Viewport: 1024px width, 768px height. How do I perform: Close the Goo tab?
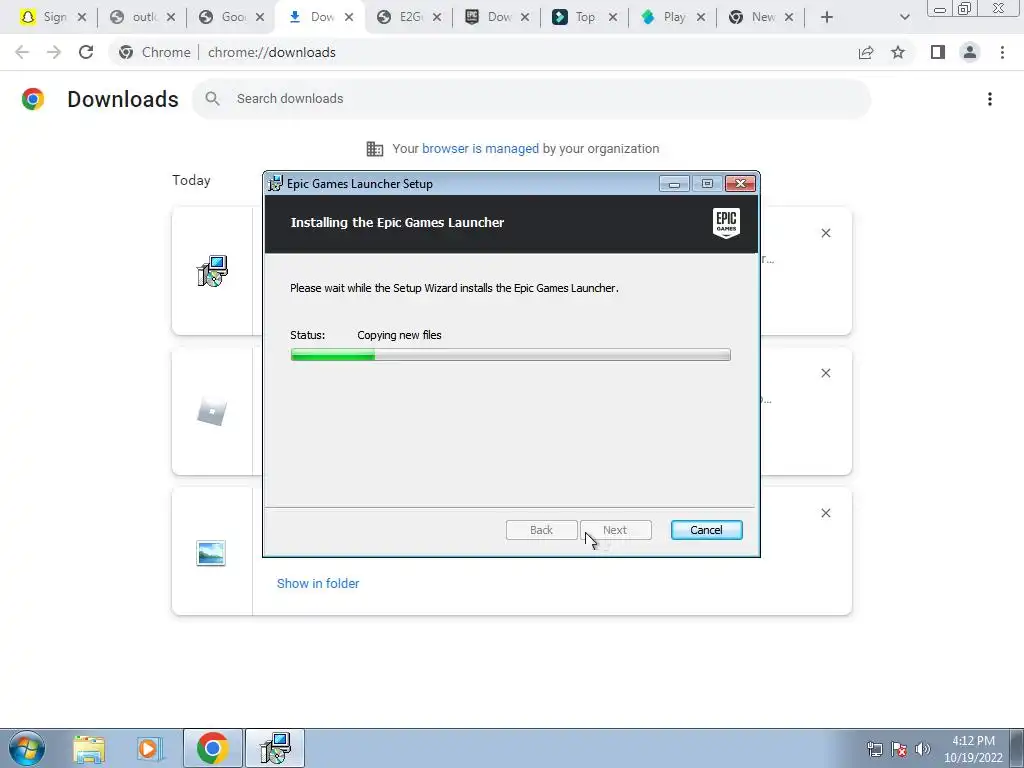(259, 18)
